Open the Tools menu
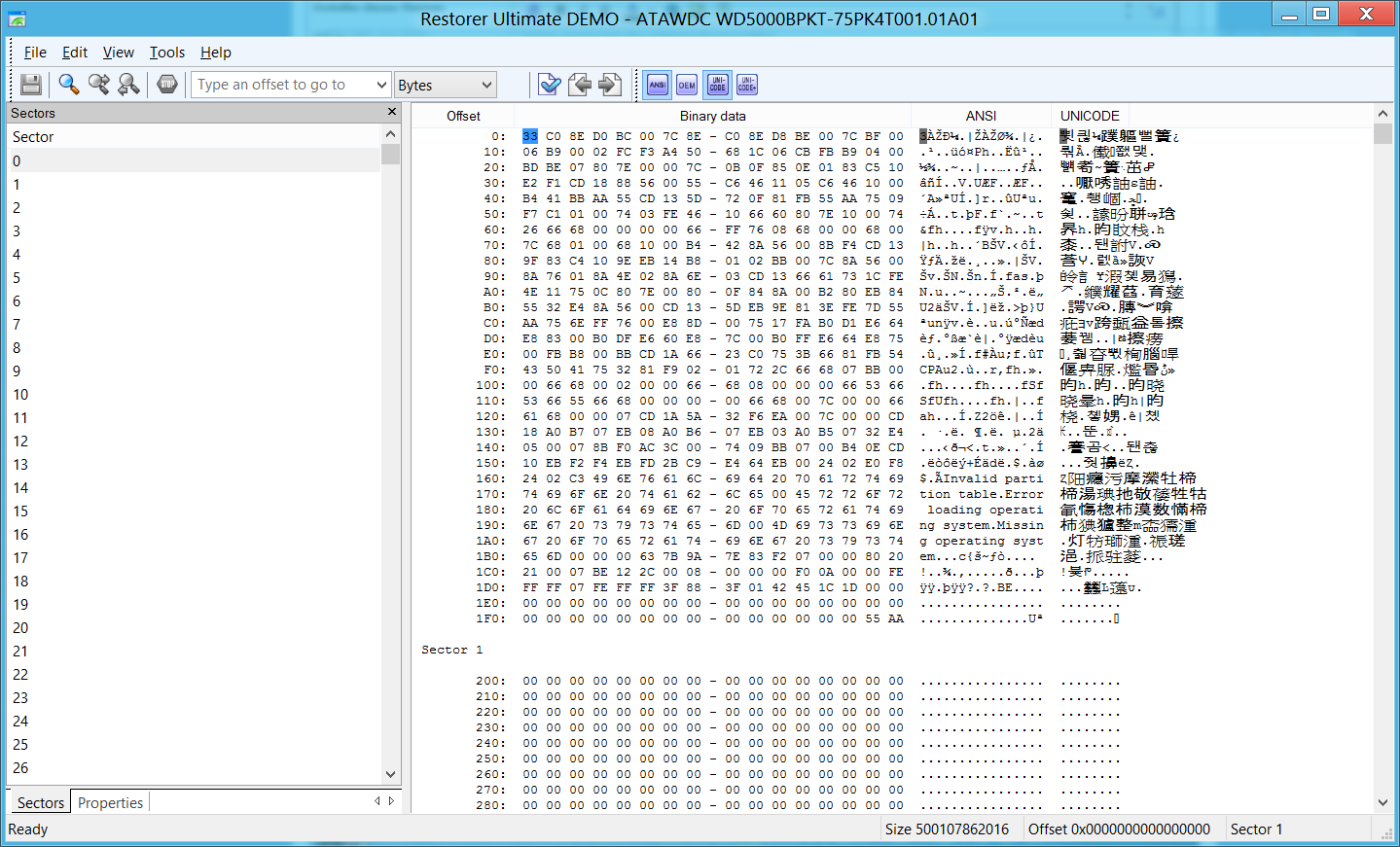1400x847 pixels. 167,53
